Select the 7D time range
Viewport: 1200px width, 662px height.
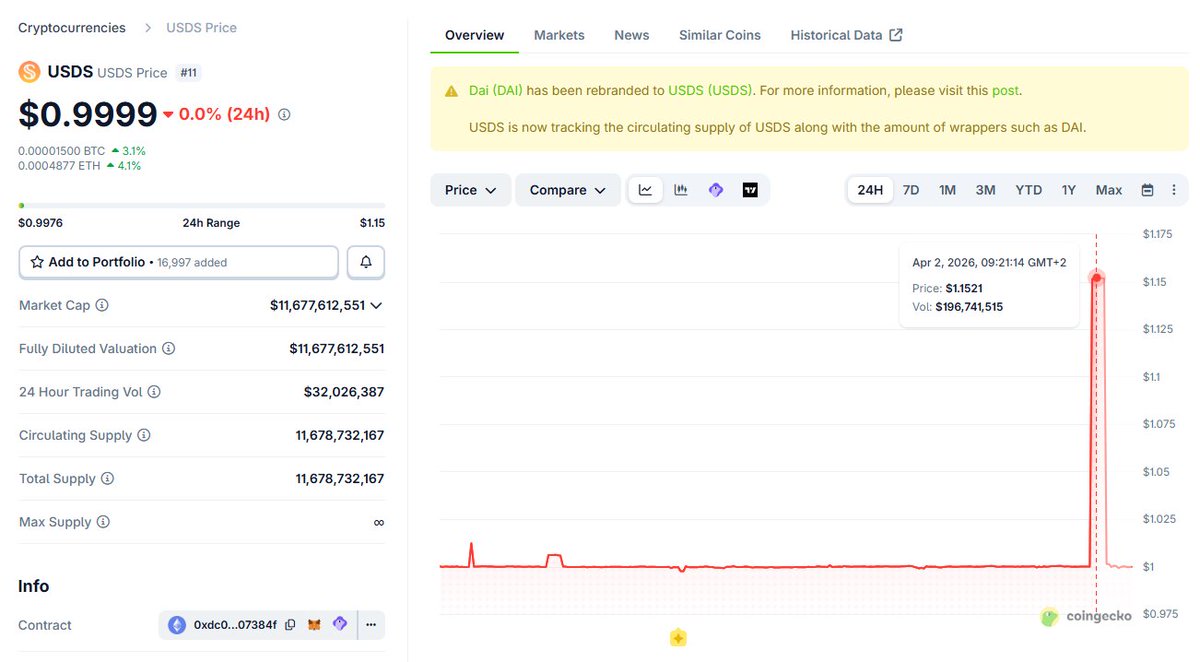pos(911,190)
